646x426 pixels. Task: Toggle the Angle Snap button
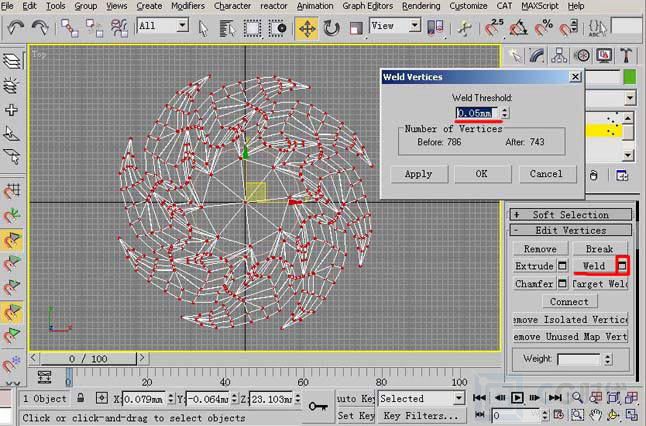[x=518, y=28]
